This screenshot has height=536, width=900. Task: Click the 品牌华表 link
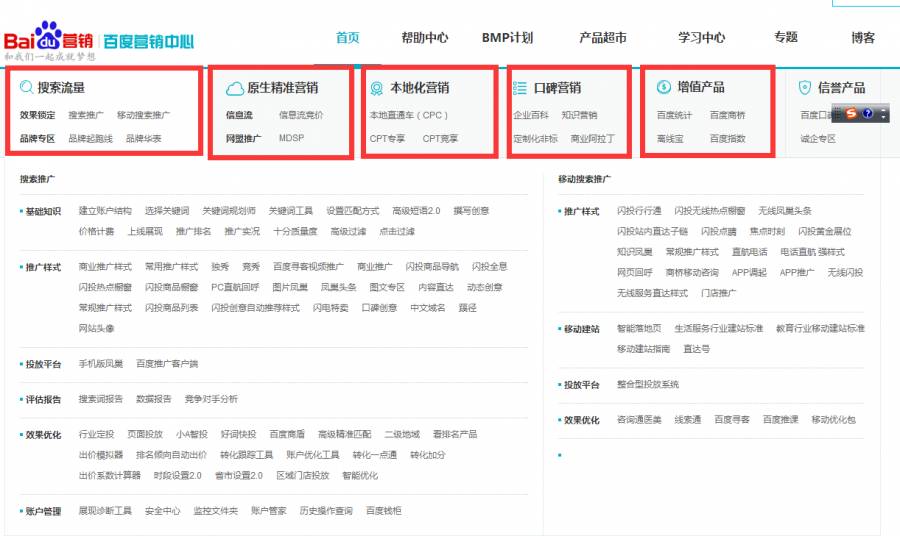(143, 138)
